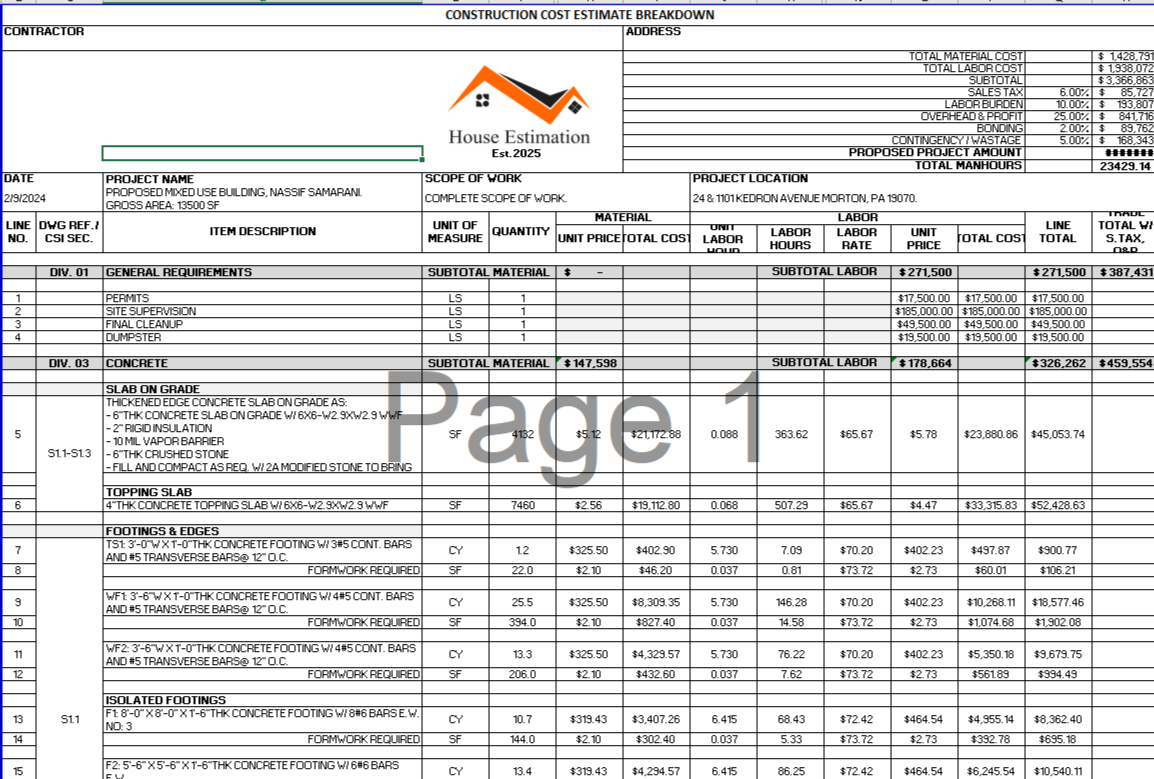This screenshot has height=779, width=1154.
Task: Select the date cell showing 2/9/2024
Action: click(25, 198)
